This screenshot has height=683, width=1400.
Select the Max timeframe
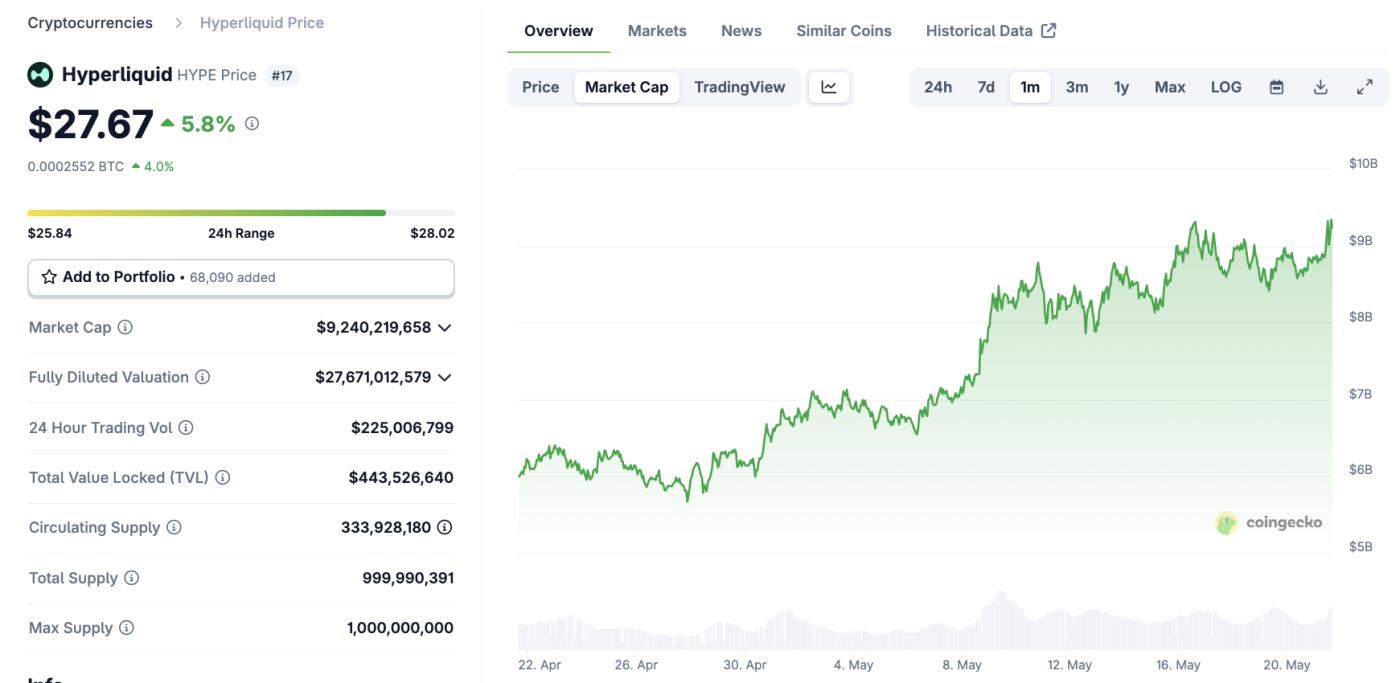(x=1169, y=87)
